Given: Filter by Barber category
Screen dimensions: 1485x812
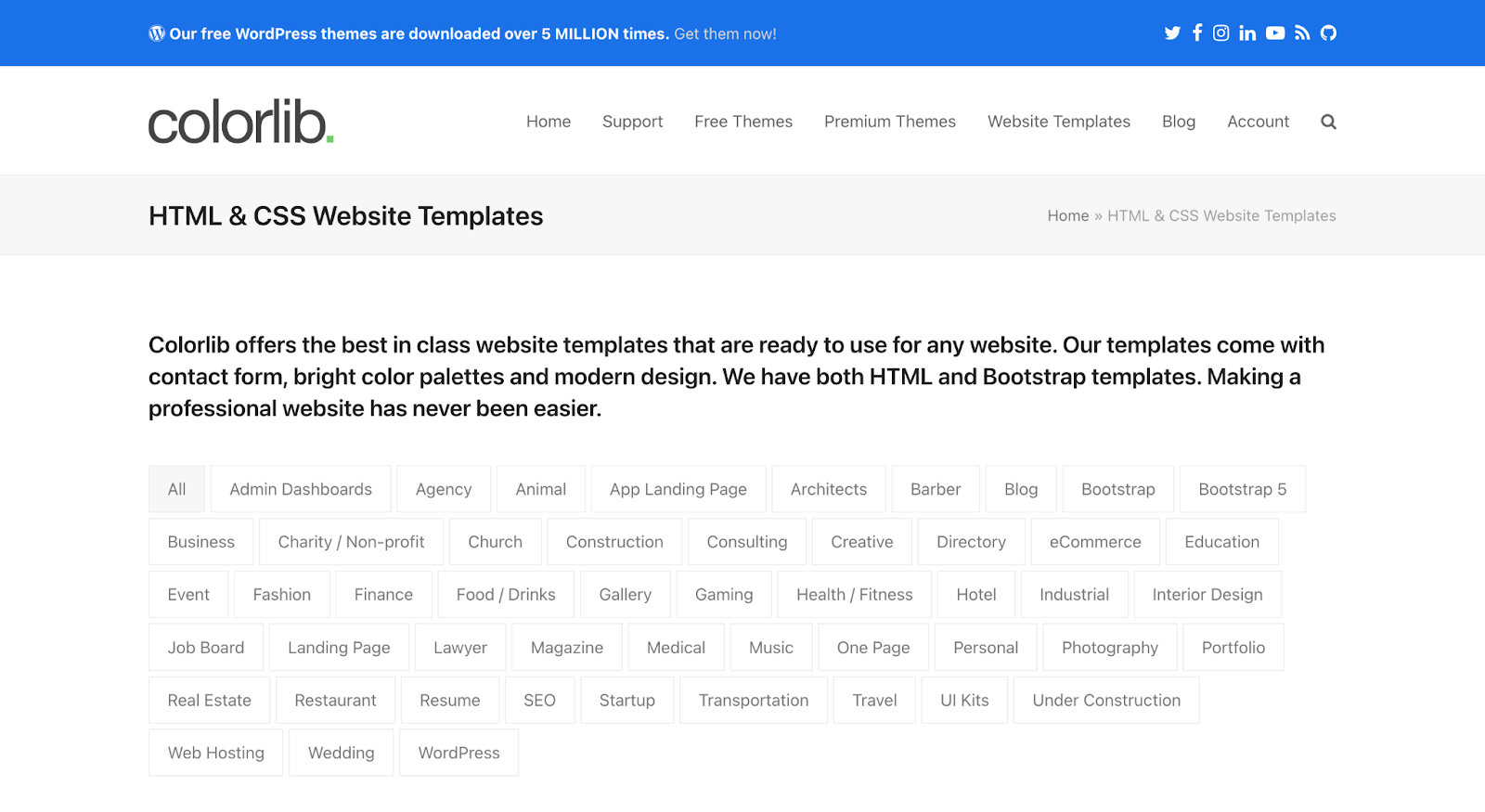Looking at the screenshot, I should click(936, 489).
